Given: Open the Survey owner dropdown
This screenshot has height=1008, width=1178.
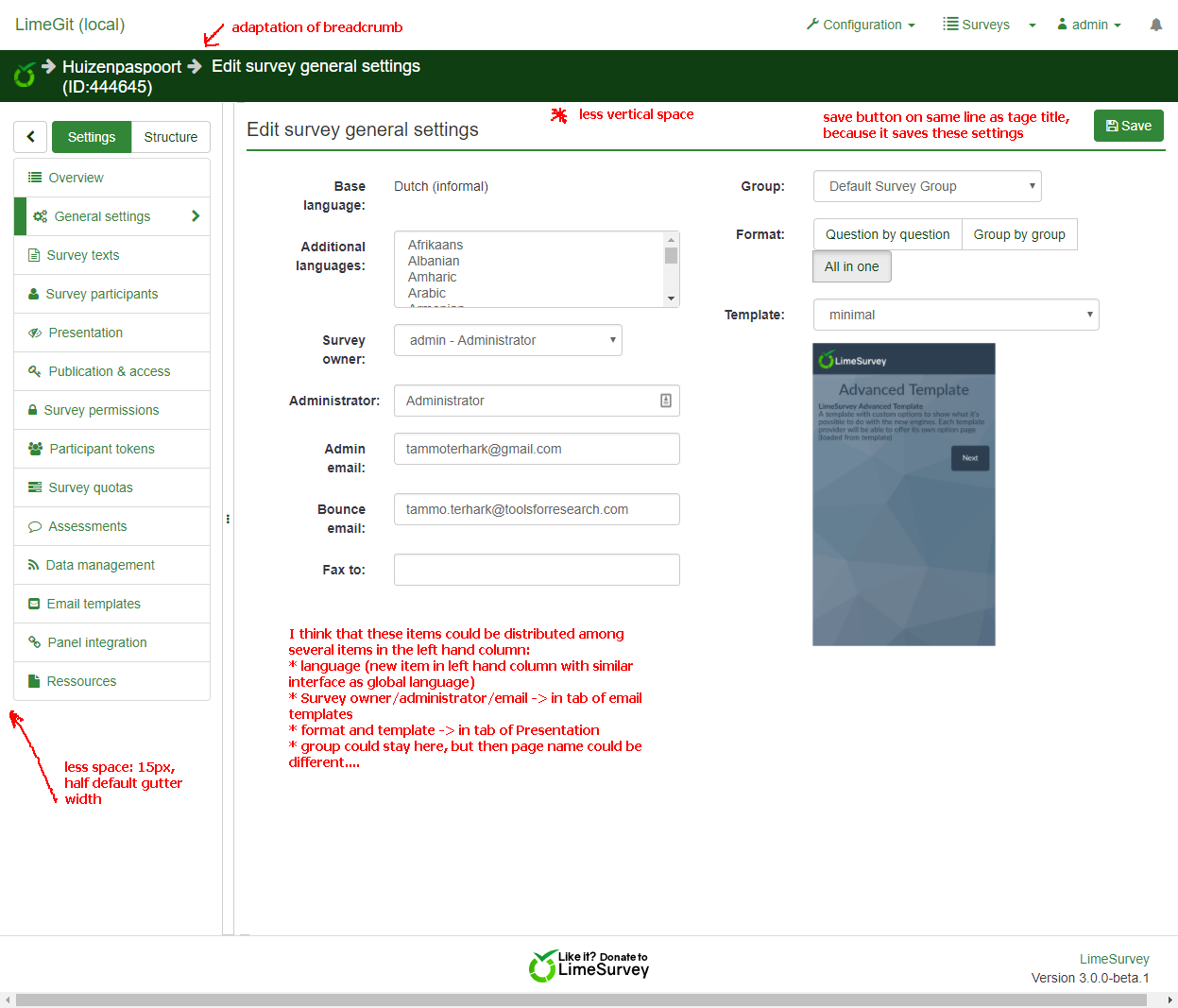Looking at the screenshot, I should tap(507, 340).
